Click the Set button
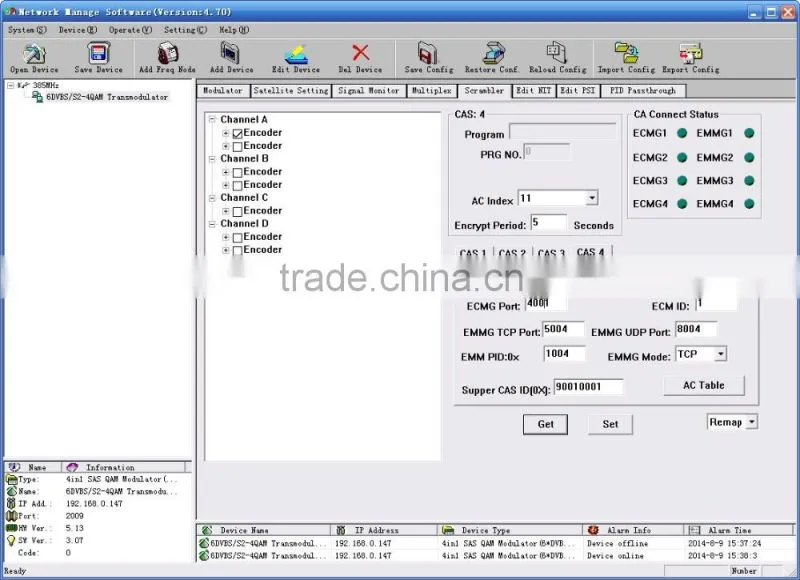 point(610,424)
